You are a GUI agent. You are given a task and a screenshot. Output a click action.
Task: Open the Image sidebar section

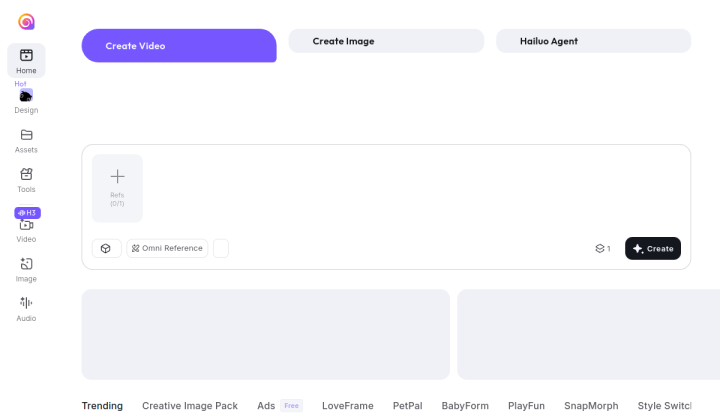[x=26, y=270]
